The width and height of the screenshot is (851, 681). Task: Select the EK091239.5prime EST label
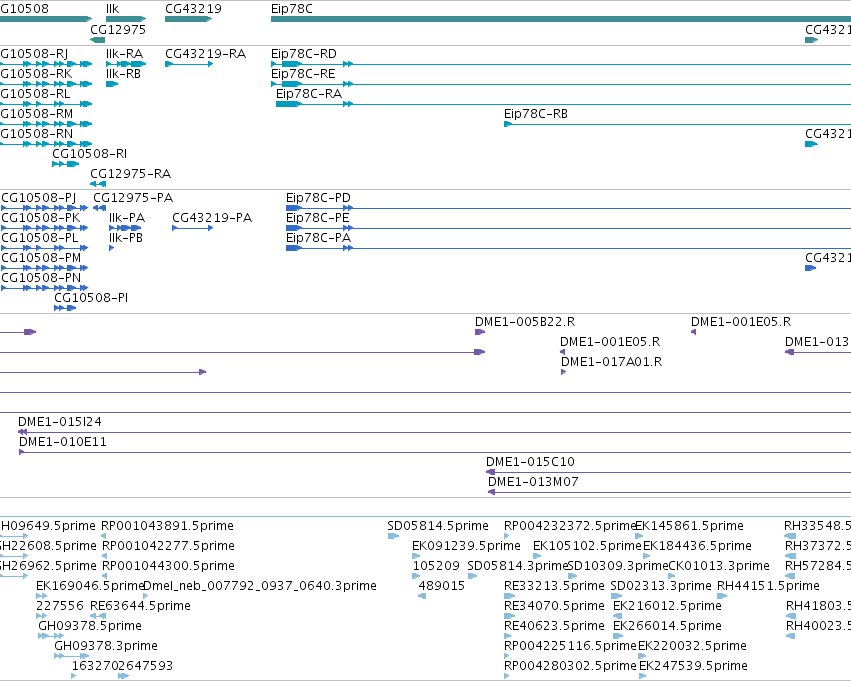[466, 546]
